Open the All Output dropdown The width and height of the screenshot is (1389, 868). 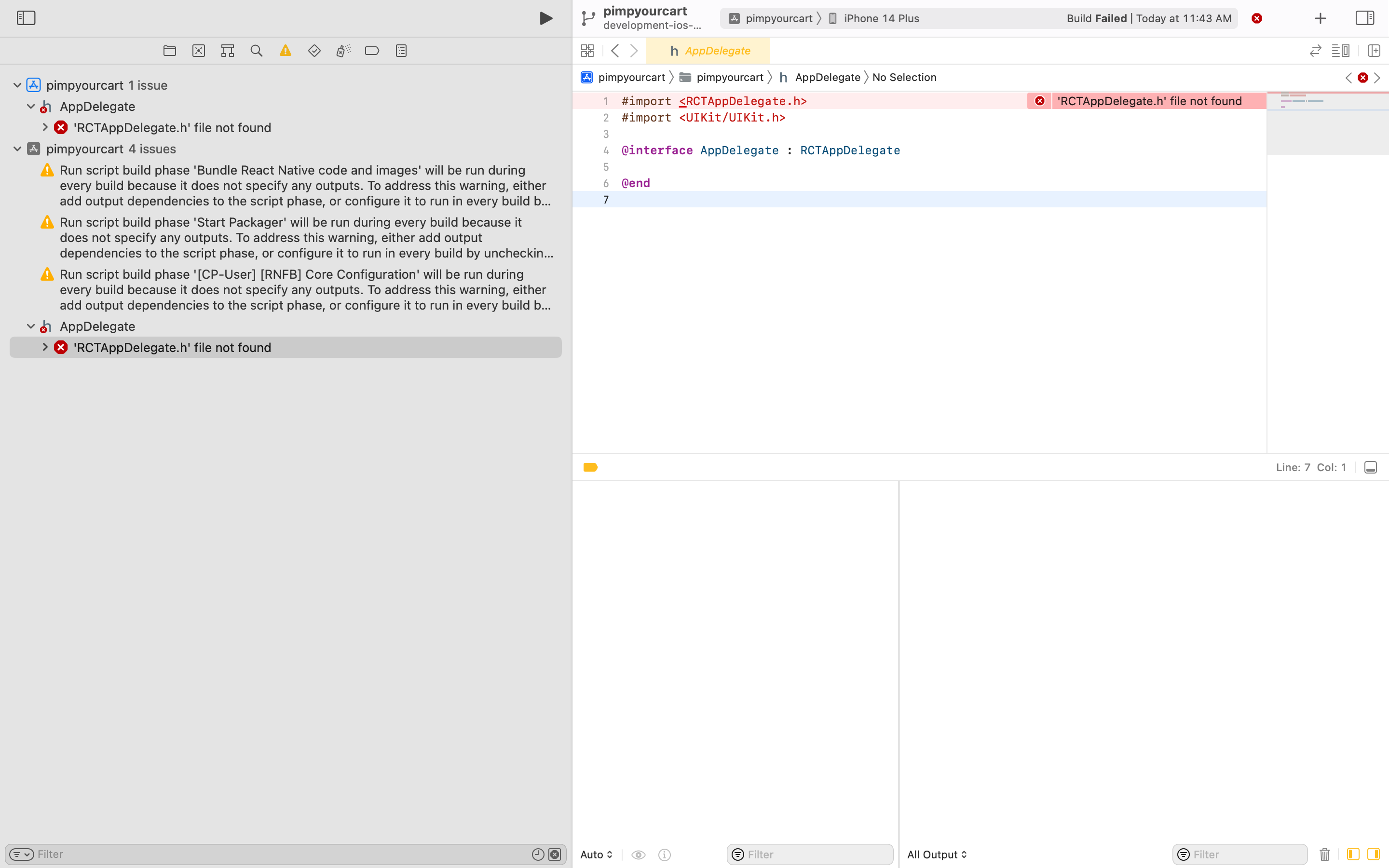936,854
